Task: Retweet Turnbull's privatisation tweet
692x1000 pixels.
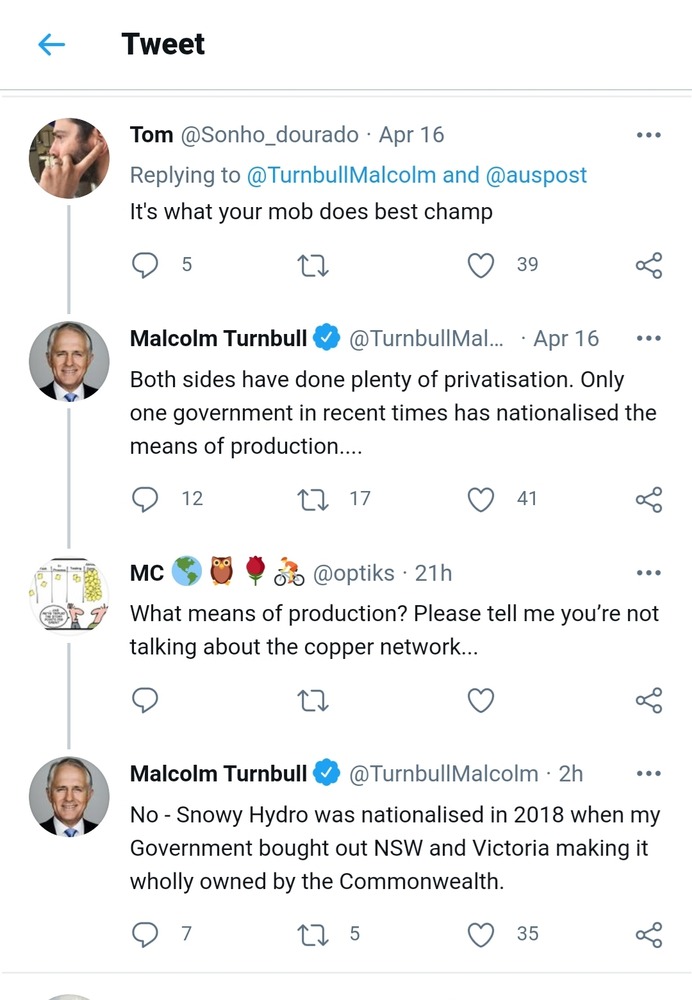Action: click(x=313, y=498)
